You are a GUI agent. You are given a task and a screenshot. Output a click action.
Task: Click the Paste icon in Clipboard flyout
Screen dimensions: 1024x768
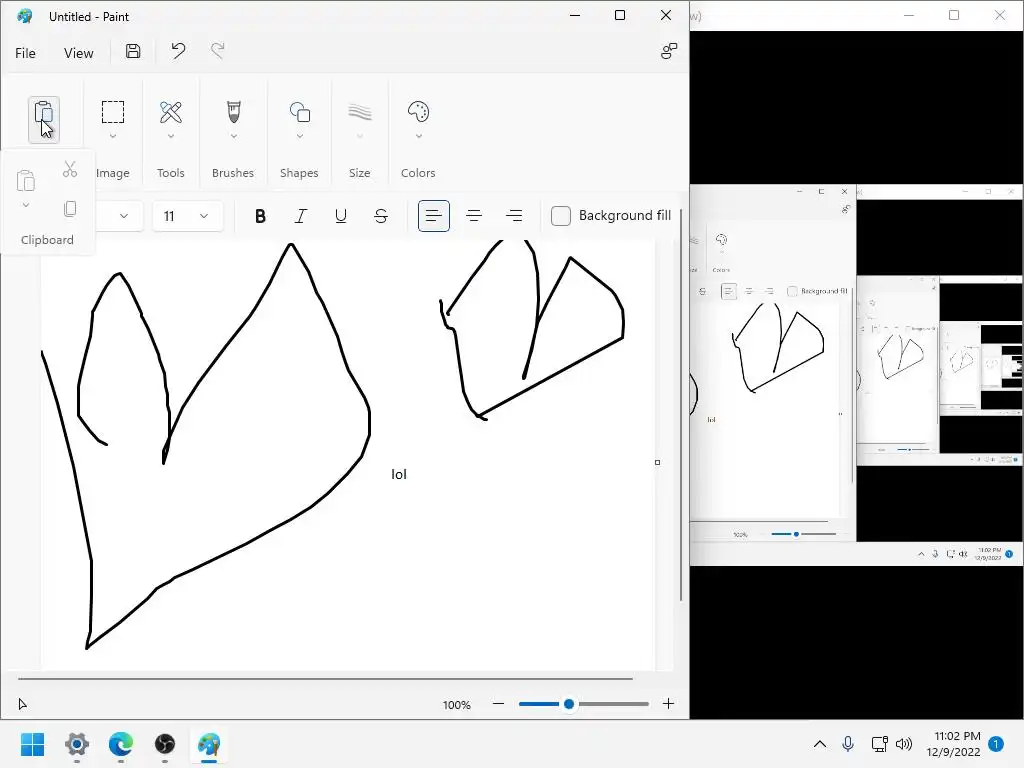(x=25, y=180)
